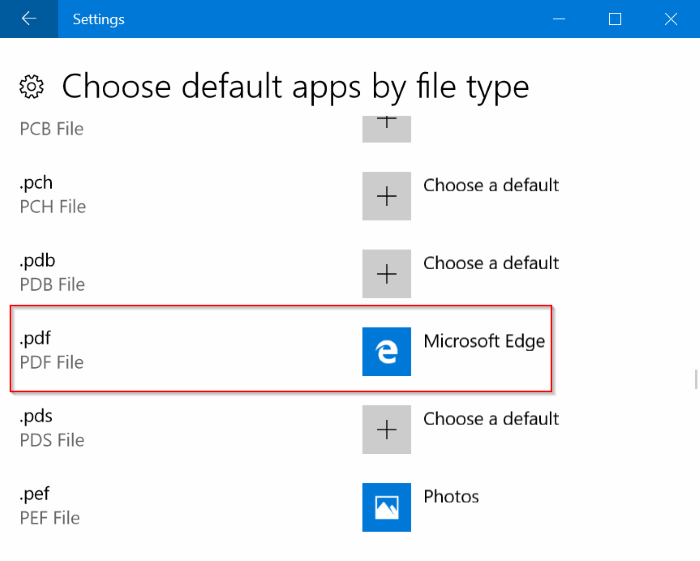Click the 'PEF File' description text

click(50, 518)
